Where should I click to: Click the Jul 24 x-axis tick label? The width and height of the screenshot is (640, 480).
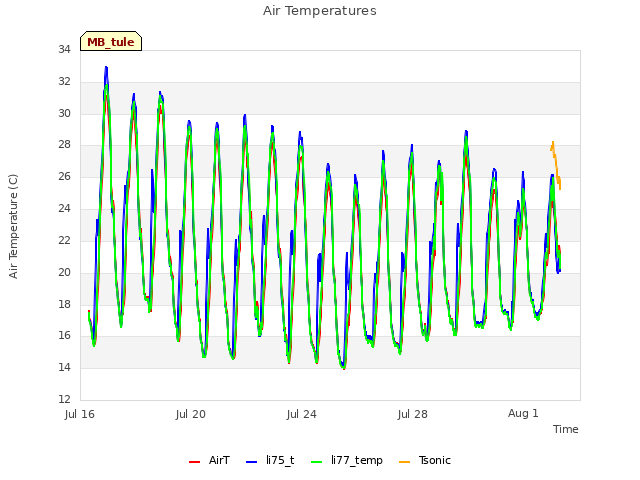click(302, 414)
